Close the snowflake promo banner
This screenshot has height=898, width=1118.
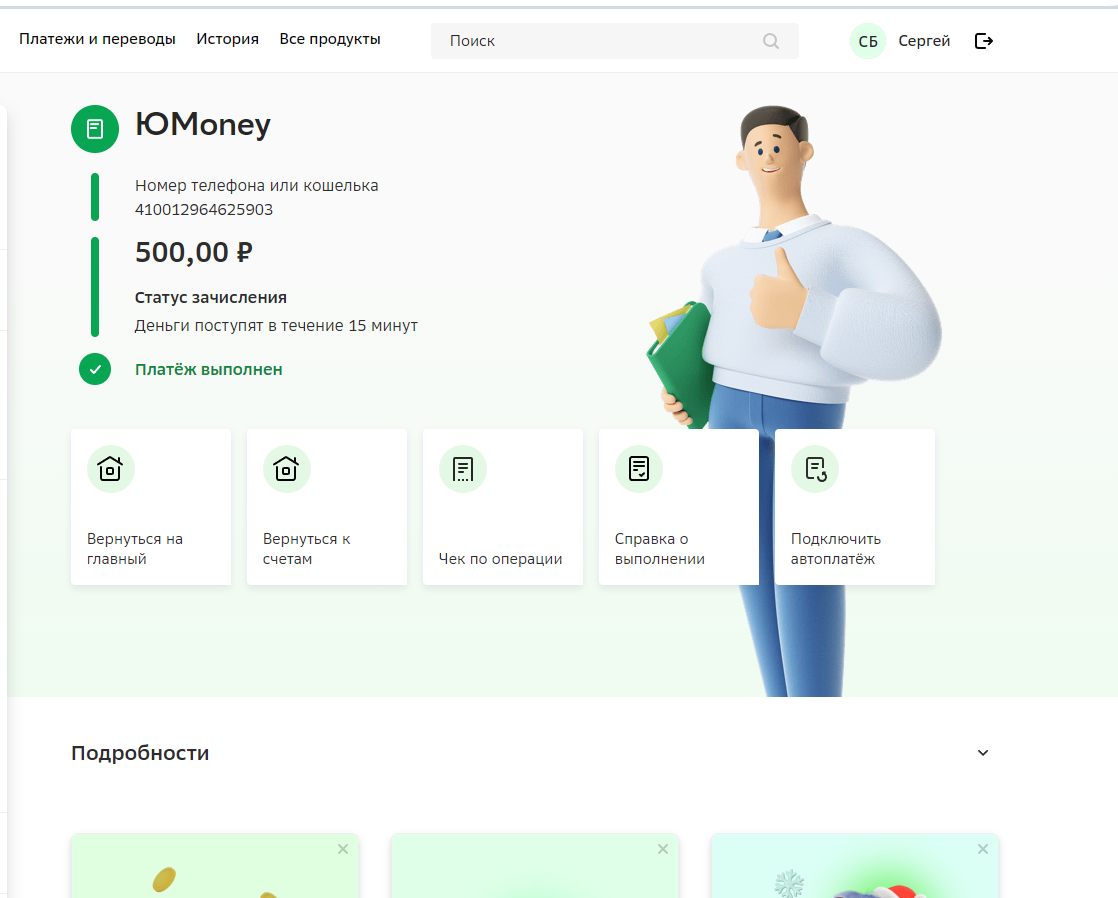tap(983, 849)
